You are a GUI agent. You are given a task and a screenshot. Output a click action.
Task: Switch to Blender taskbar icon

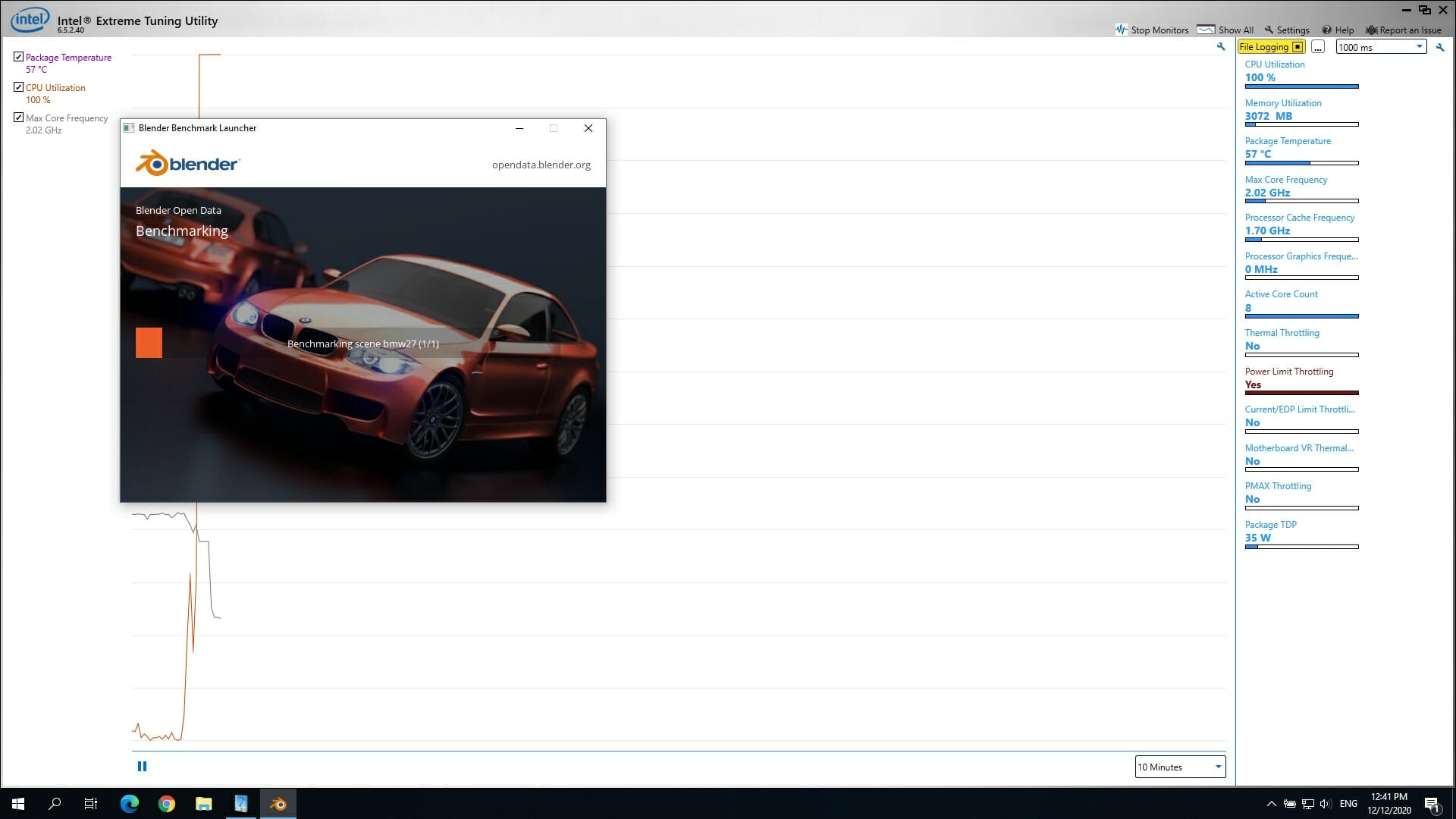coord(278,804)
